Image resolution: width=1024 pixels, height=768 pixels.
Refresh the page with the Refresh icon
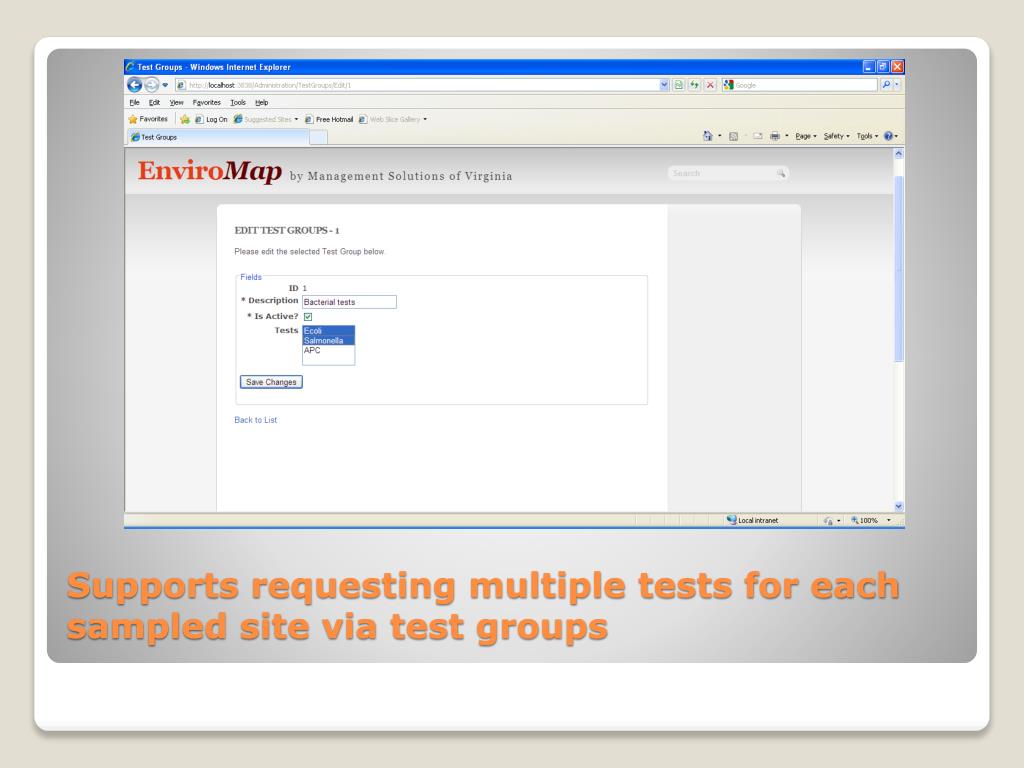coord(694,85)
